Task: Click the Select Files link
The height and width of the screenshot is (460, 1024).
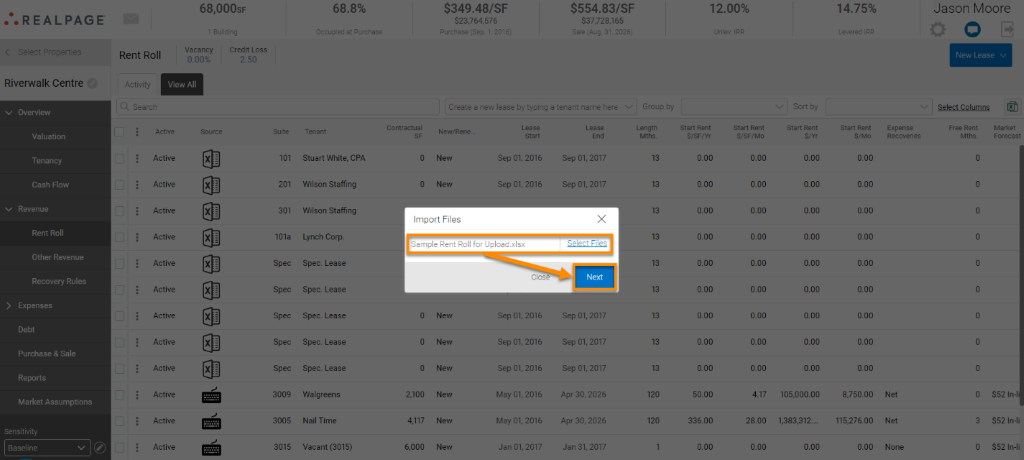Action: 587,243
